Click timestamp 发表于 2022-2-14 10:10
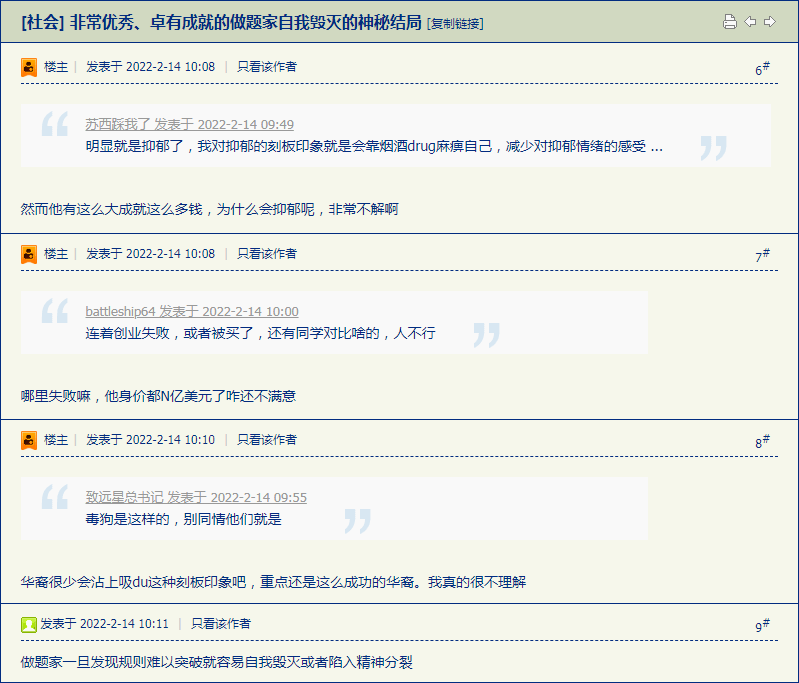 [x=150, y=440]
